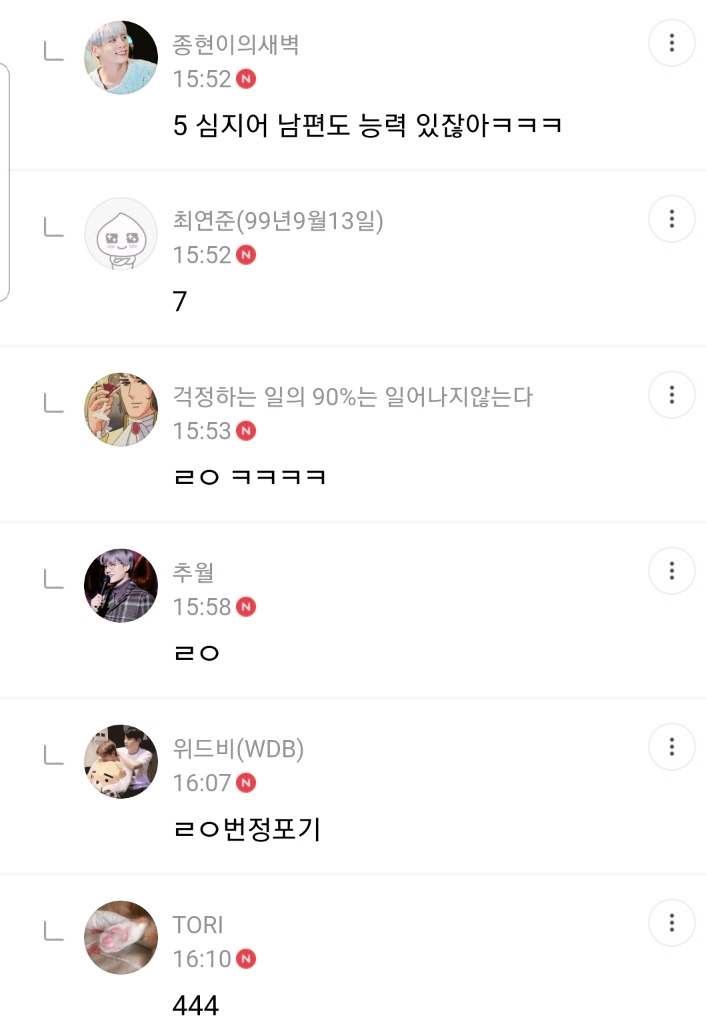The height and width of the screenshot is (1021, 706).
Task: View 추월 profile photo
Action: (121, 586)
